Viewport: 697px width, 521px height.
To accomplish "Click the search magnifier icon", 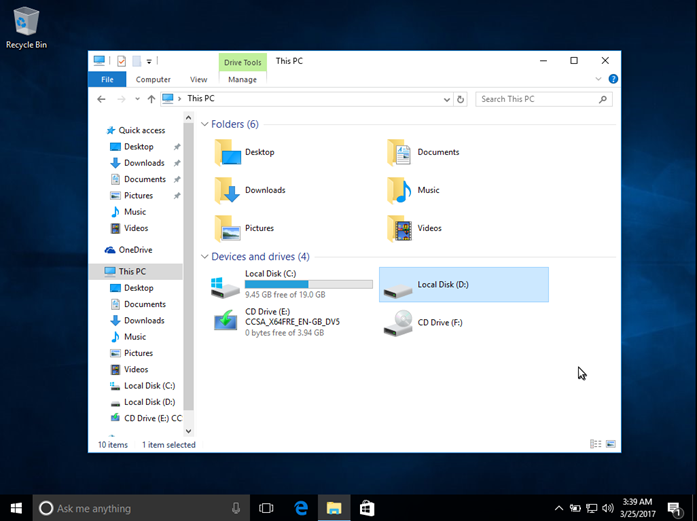I will [603, 99].
